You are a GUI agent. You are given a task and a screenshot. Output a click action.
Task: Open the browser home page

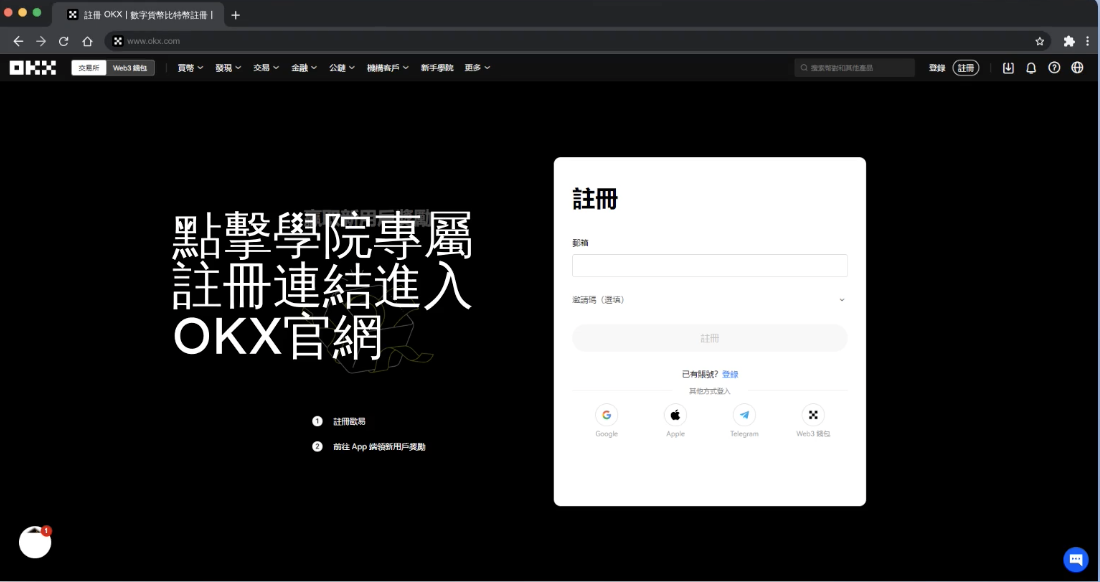pyautogui.click(x=87, y=41)
